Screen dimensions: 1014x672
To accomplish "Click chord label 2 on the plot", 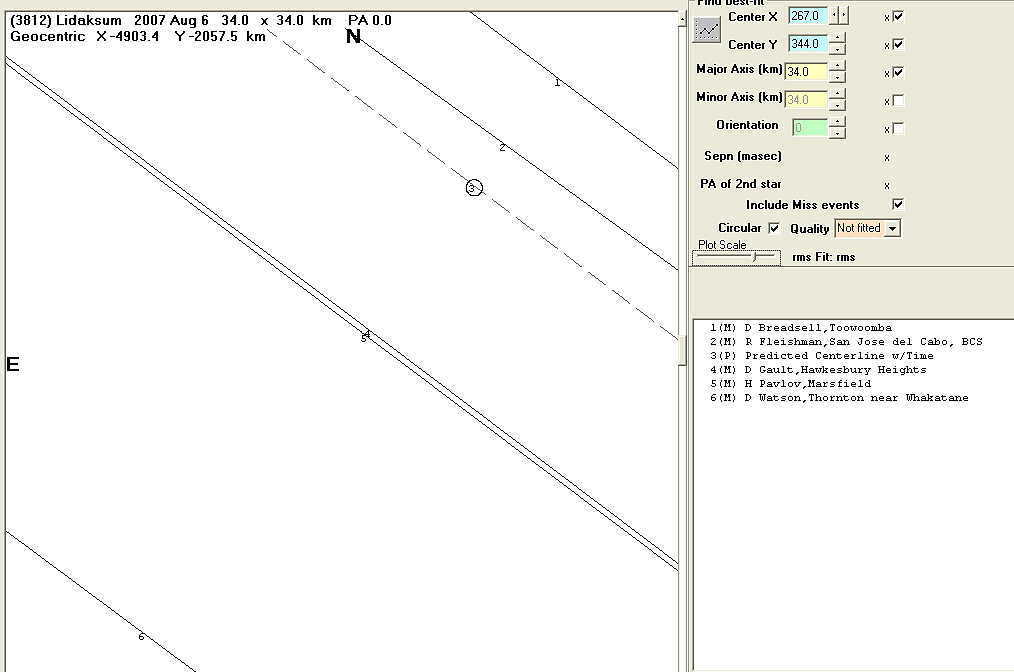I will (502, 147).
